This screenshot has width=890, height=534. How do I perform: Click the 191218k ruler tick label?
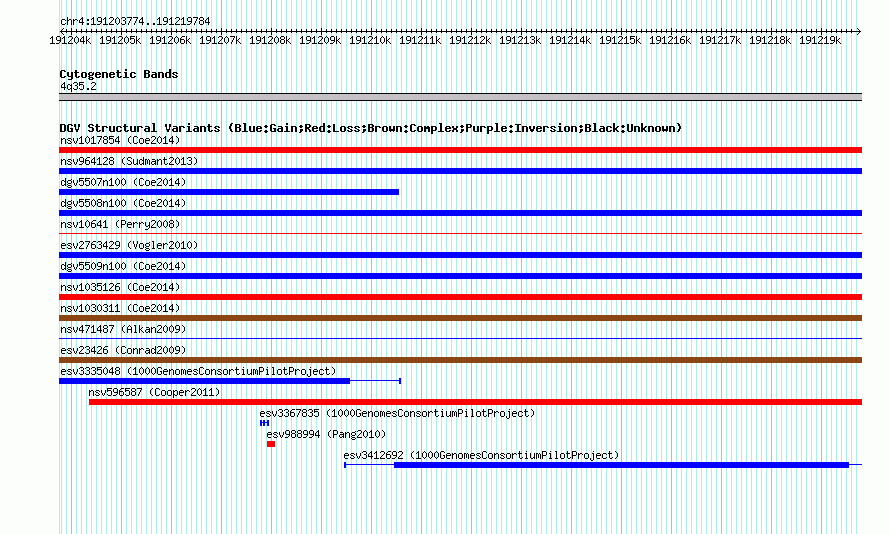point(770,40)
